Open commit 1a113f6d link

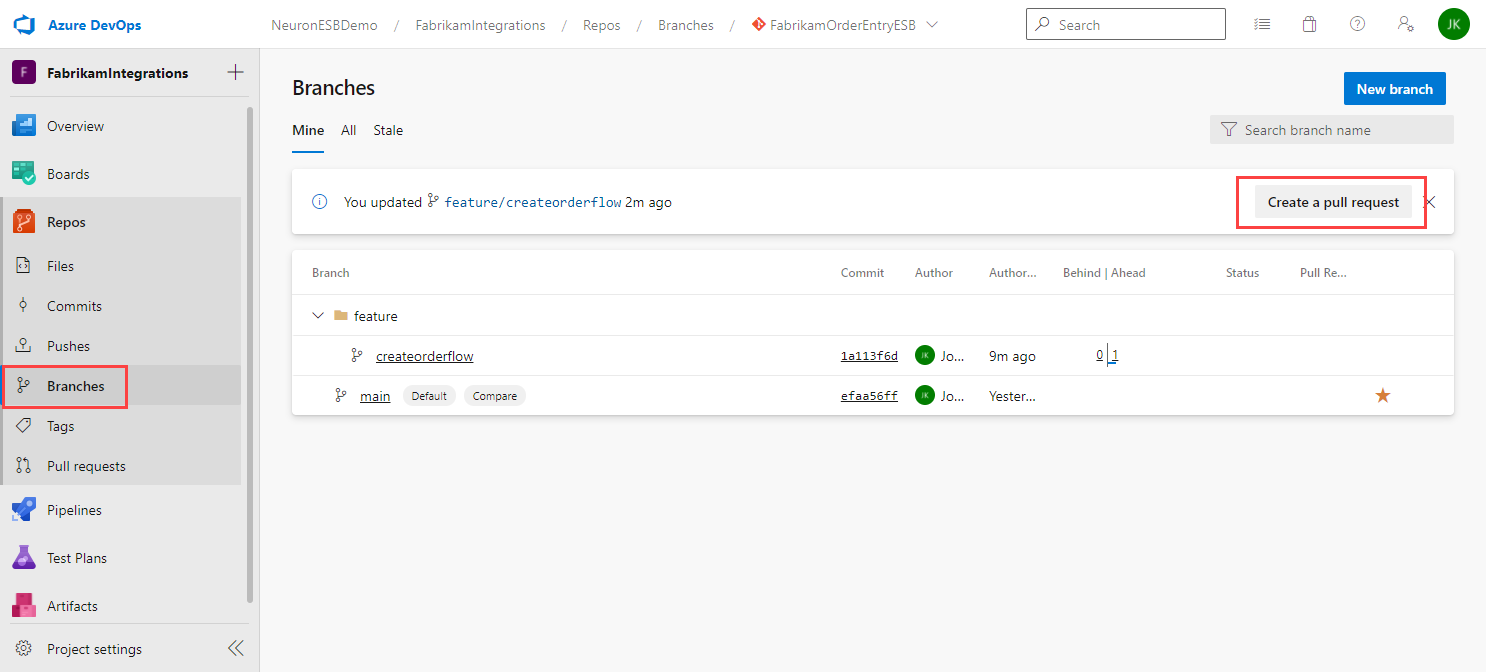click(x=869, y=356)
